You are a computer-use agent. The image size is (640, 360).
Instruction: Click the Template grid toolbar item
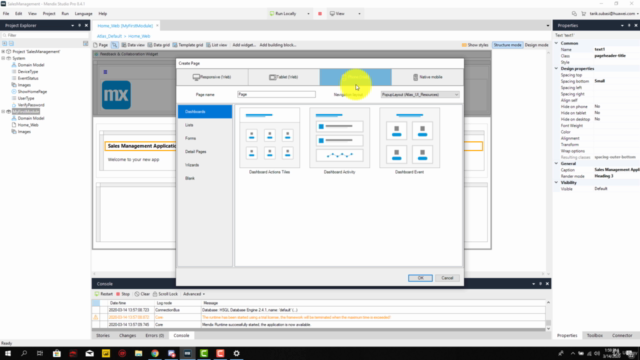188,45
